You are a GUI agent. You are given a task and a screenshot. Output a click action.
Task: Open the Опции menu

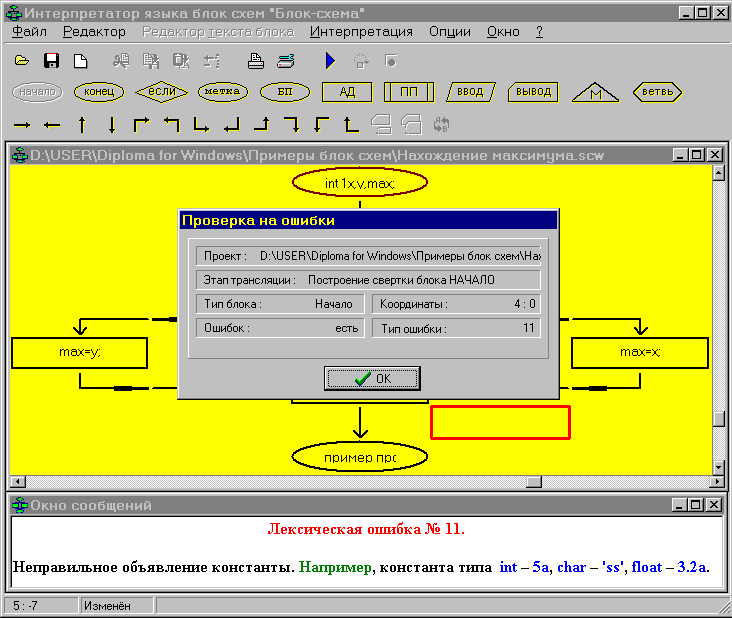point(449,31)
